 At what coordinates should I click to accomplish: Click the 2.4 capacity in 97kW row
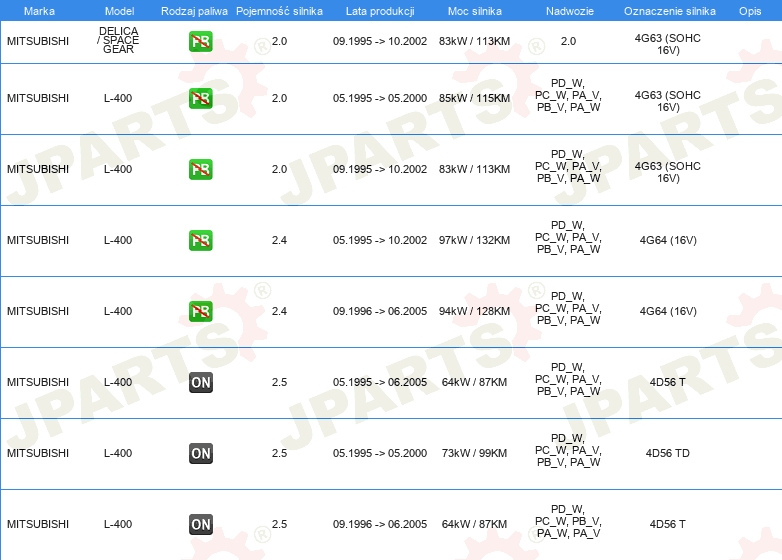[x=279, y=240]
